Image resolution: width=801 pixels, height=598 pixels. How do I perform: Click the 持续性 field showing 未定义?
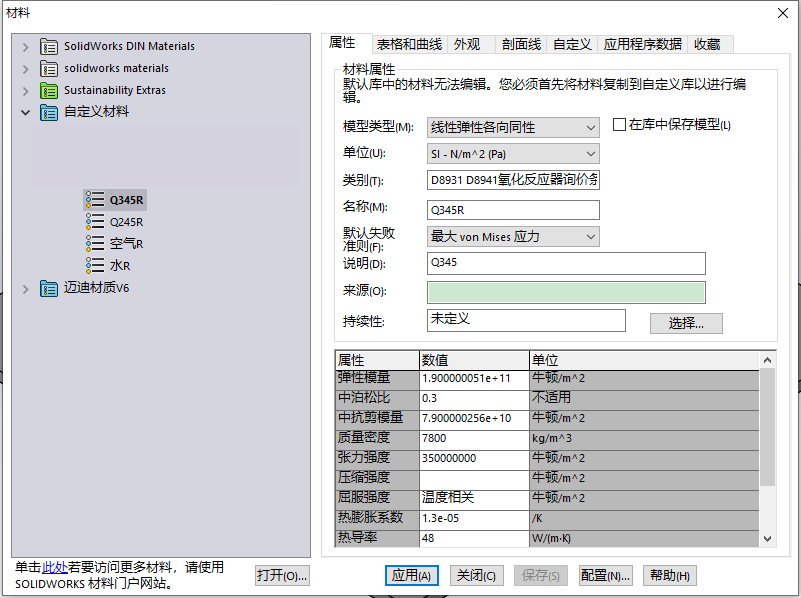526,320
